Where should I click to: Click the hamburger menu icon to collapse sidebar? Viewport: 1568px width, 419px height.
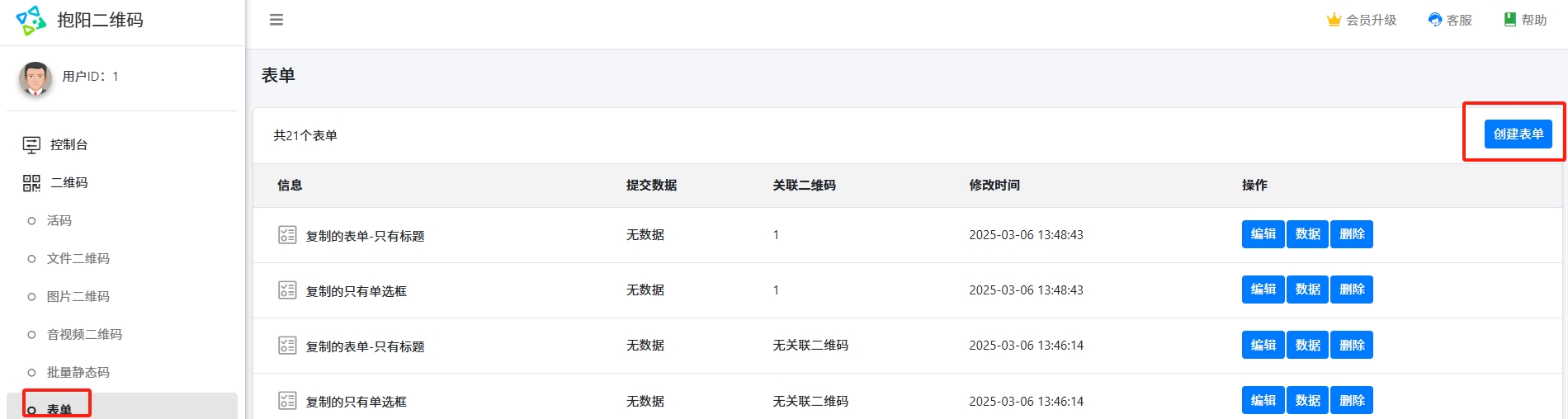pos(276,20)
